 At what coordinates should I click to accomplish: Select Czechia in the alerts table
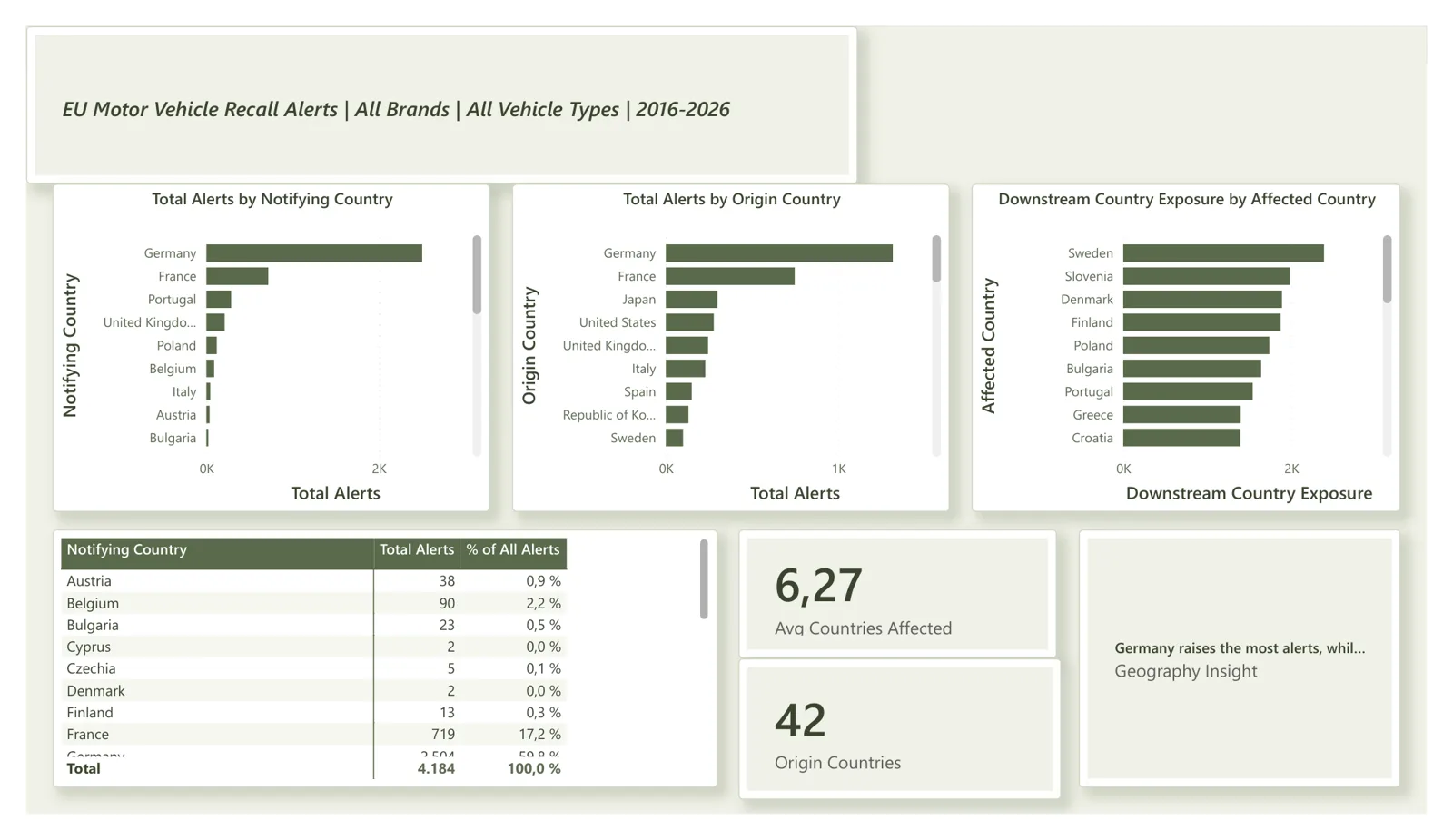click(x=91, y=668)
